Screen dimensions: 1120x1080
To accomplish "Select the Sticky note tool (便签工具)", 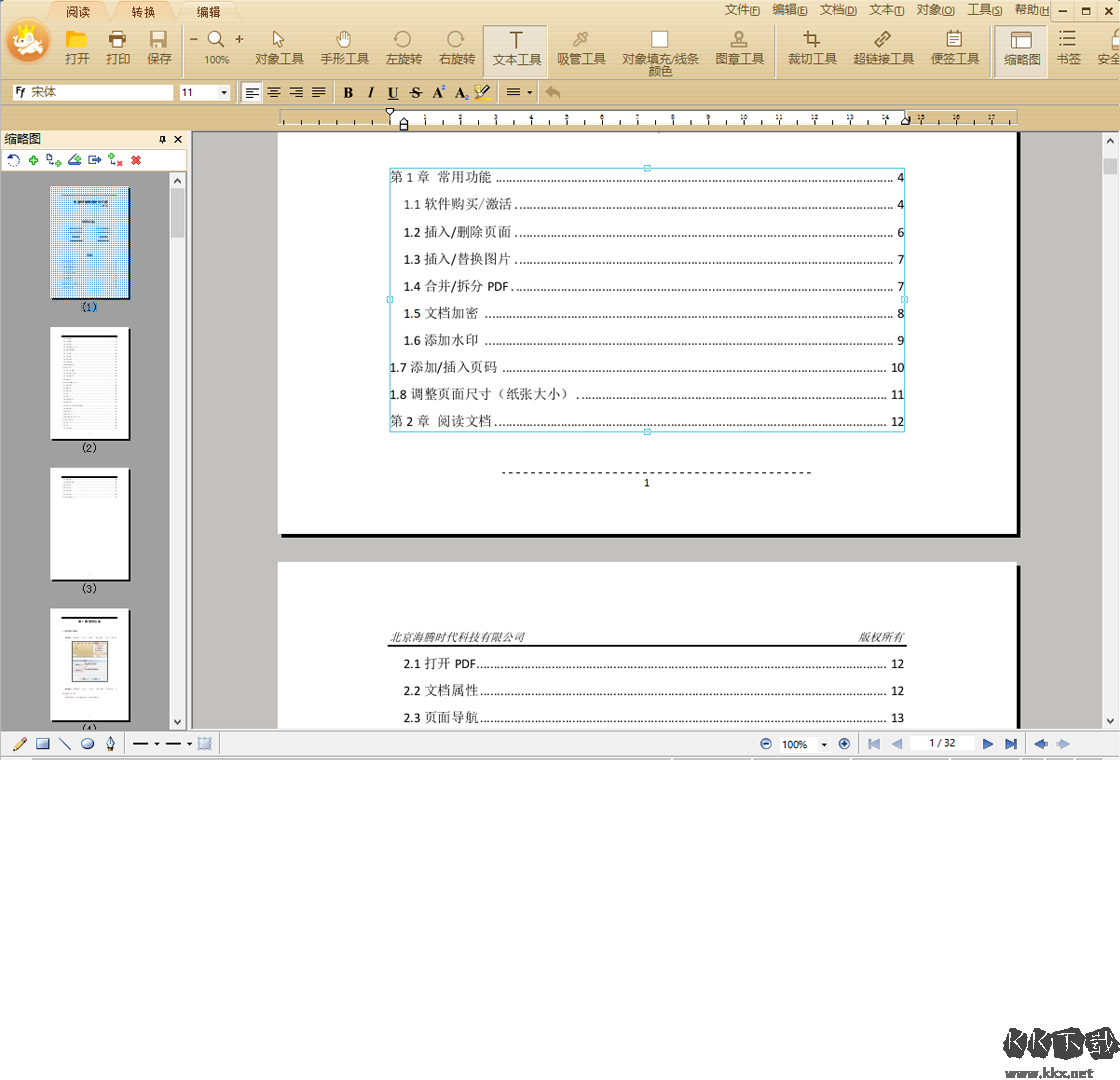I will click(954, 48).
